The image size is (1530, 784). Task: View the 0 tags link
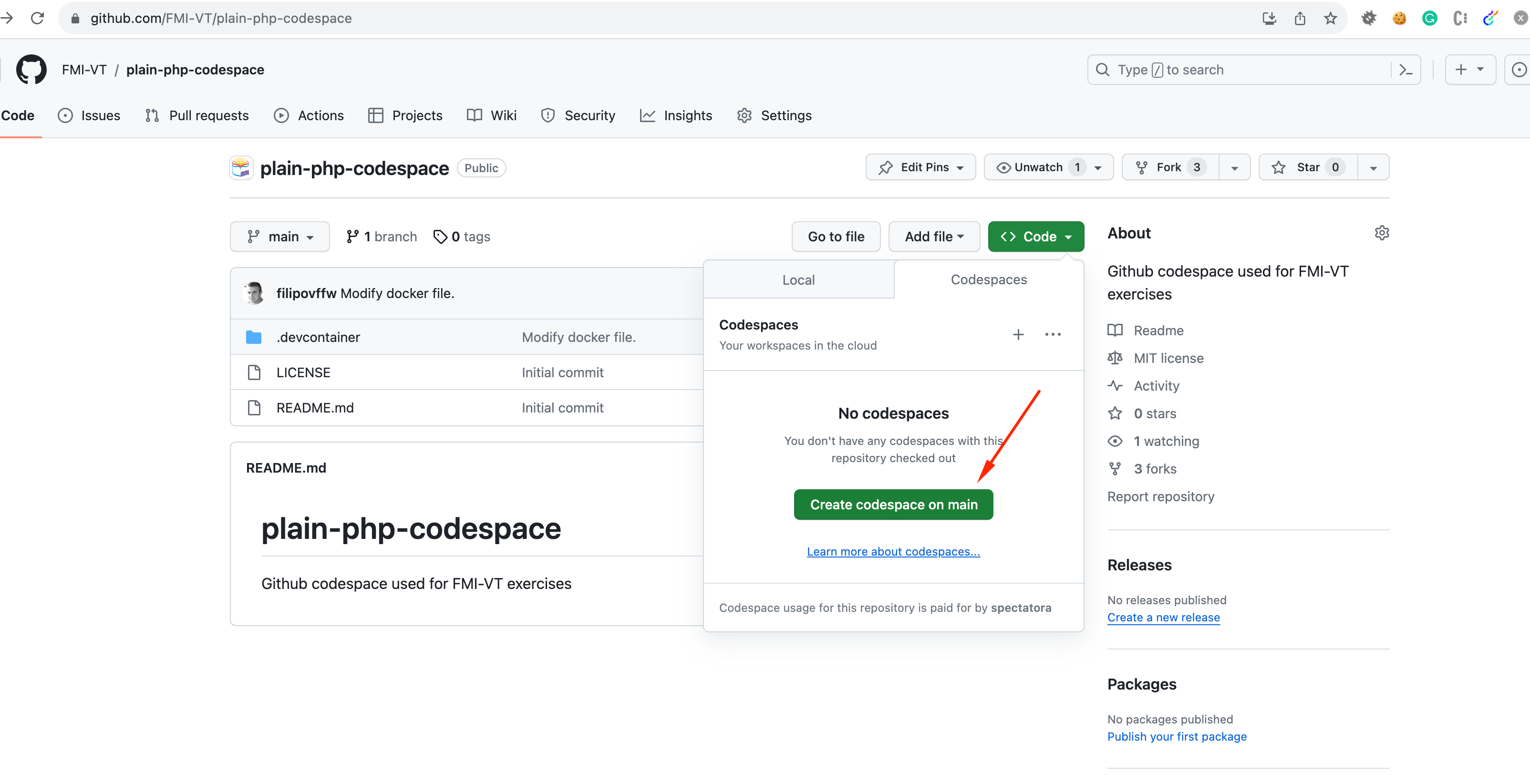coord(462,237)
